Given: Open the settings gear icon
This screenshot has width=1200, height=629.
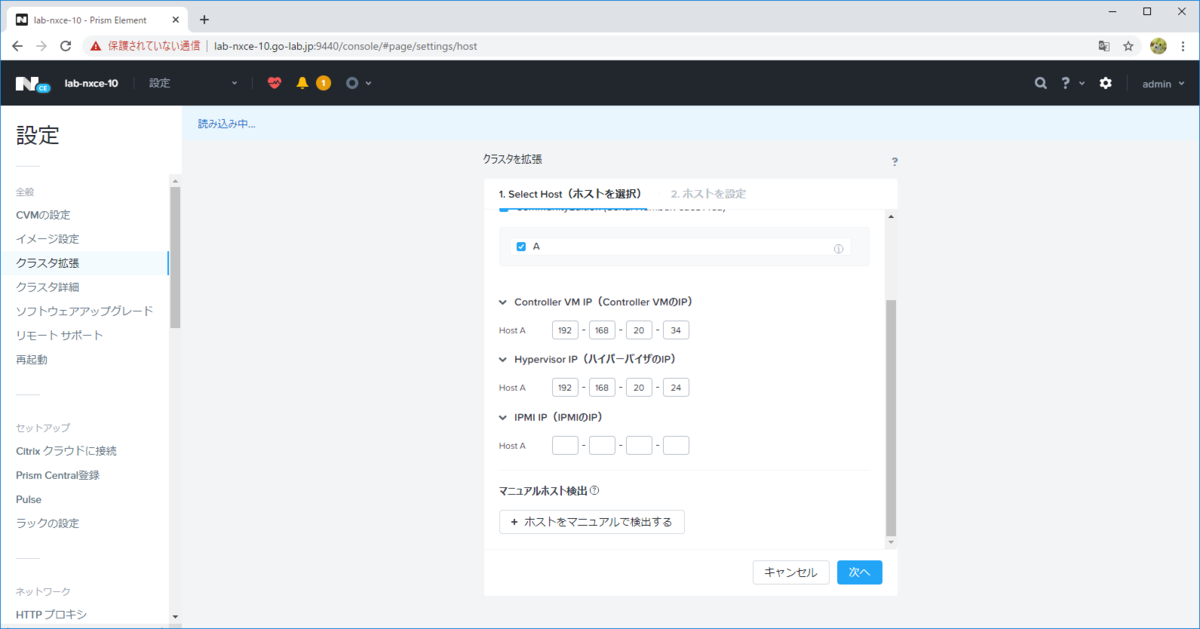Looking at the screenshot, I should (x=1105, y=83).
